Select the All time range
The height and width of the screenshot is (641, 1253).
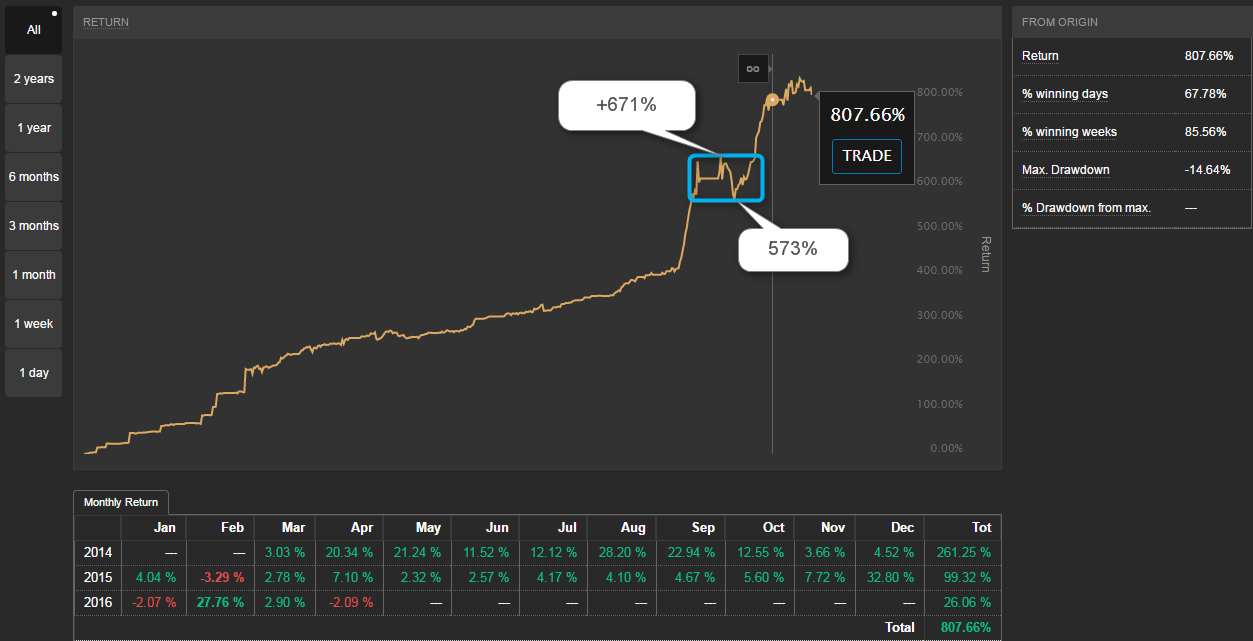pos(34,30)
